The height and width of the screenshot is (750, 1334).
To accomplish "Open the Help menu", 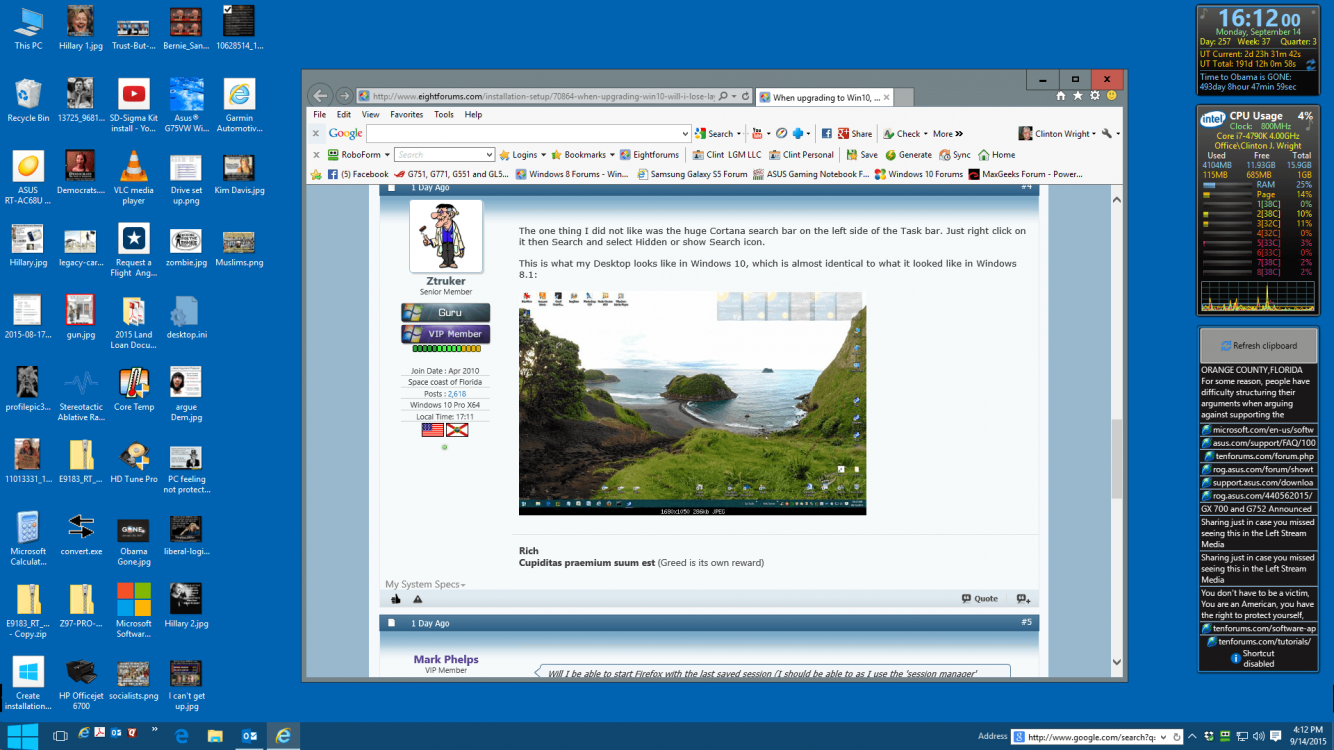I will tap(474, 115).
